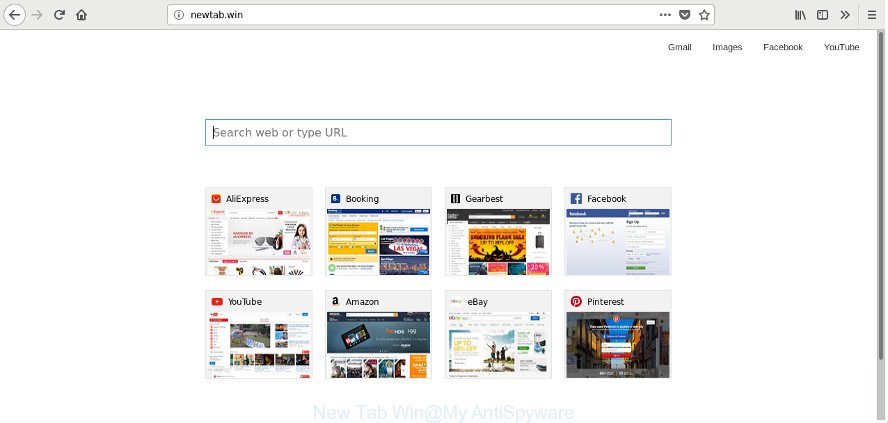Show site info icon in address bar
888x423 pixels.
179,15
